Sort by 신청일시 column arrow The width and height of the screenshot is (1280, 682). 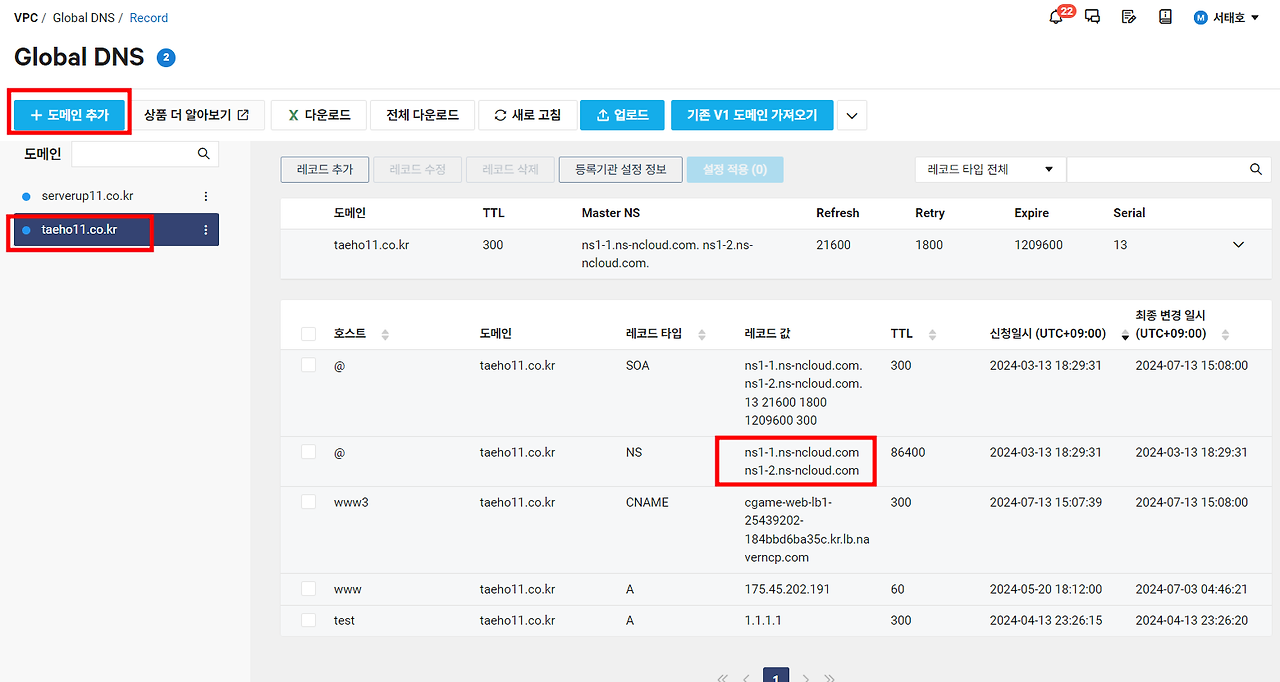pos(1125,335)
